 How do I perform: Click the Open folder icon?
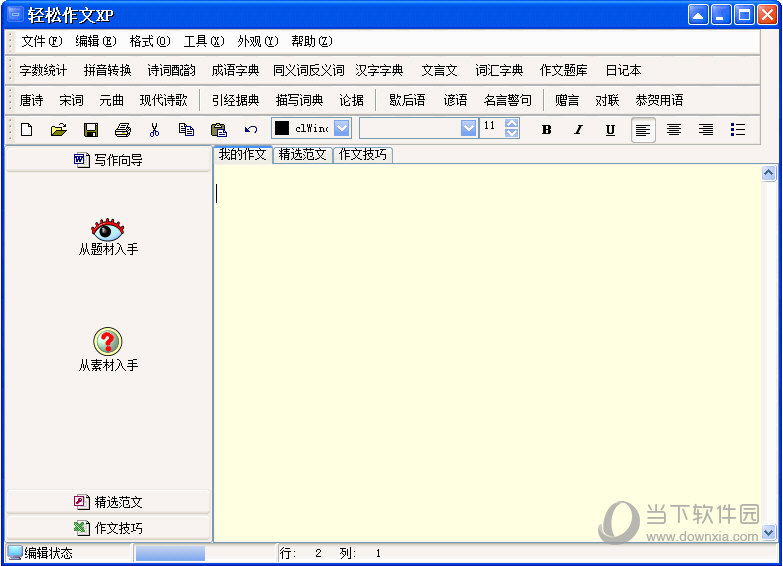tap(59, 130)
